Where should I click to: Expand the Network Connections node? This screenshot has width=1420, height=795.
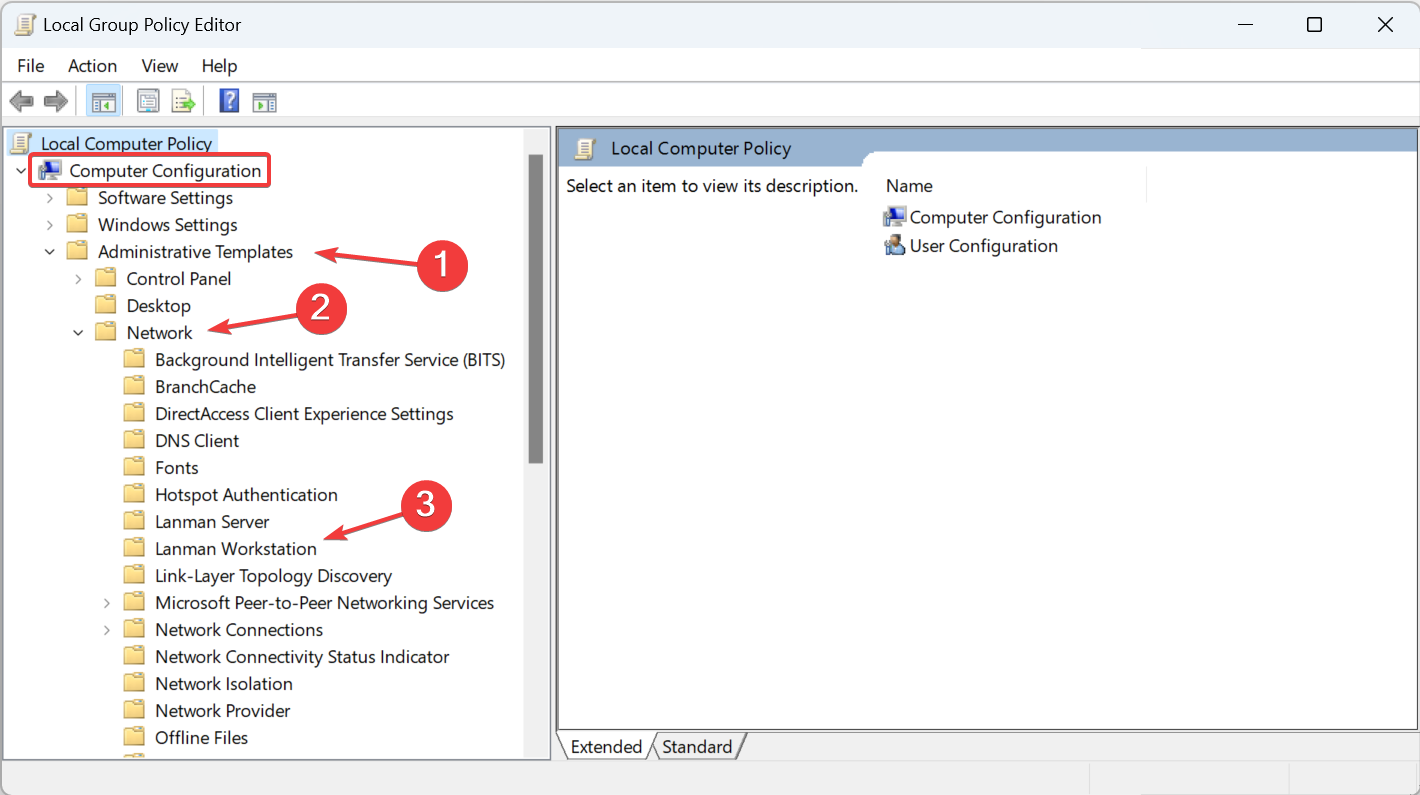[x=107, y=630]
